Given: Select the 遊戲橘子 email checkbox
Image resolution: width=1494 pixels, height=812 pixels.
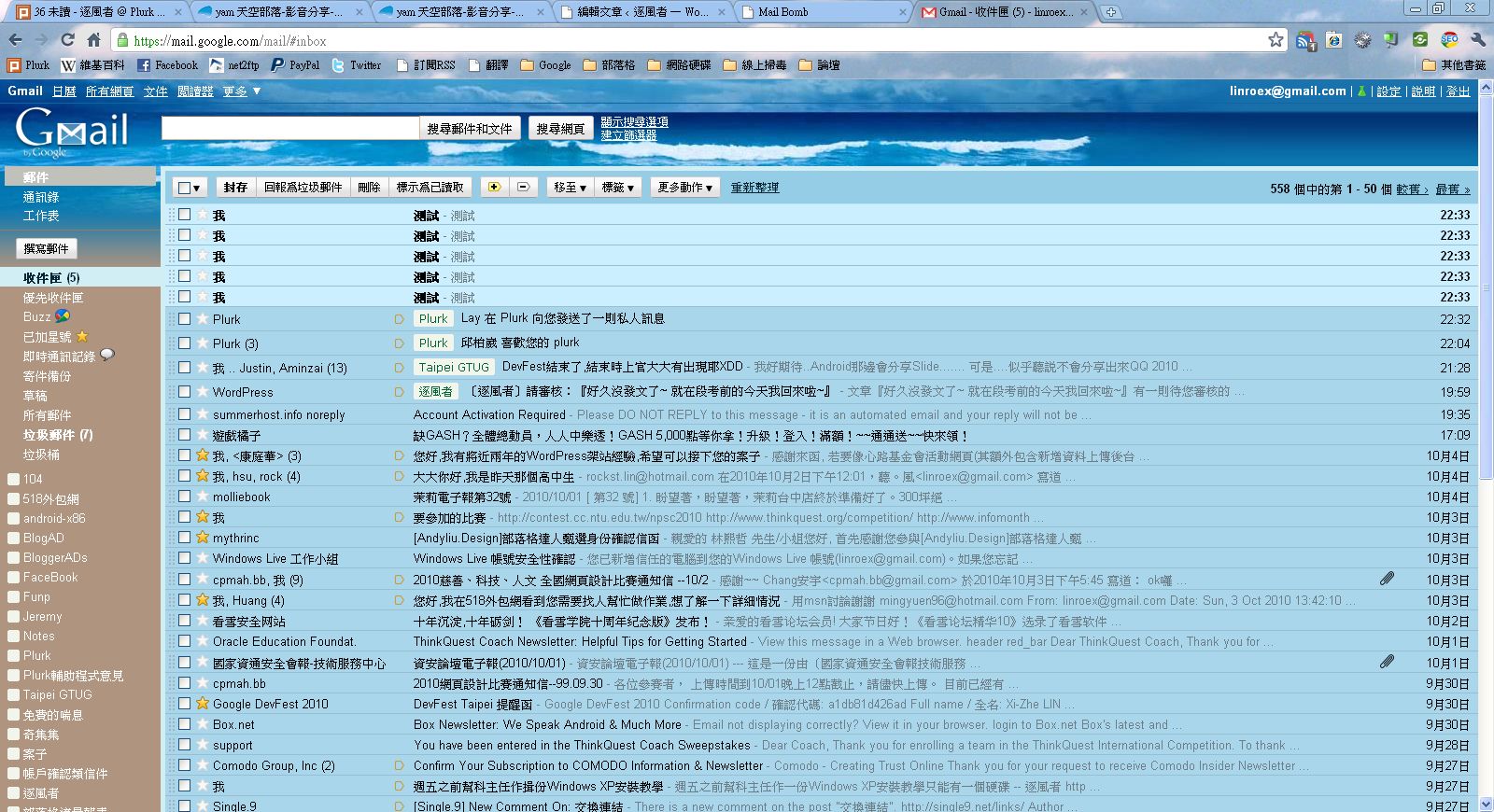Looking at the screenshot, I should (x=185, y=435).
